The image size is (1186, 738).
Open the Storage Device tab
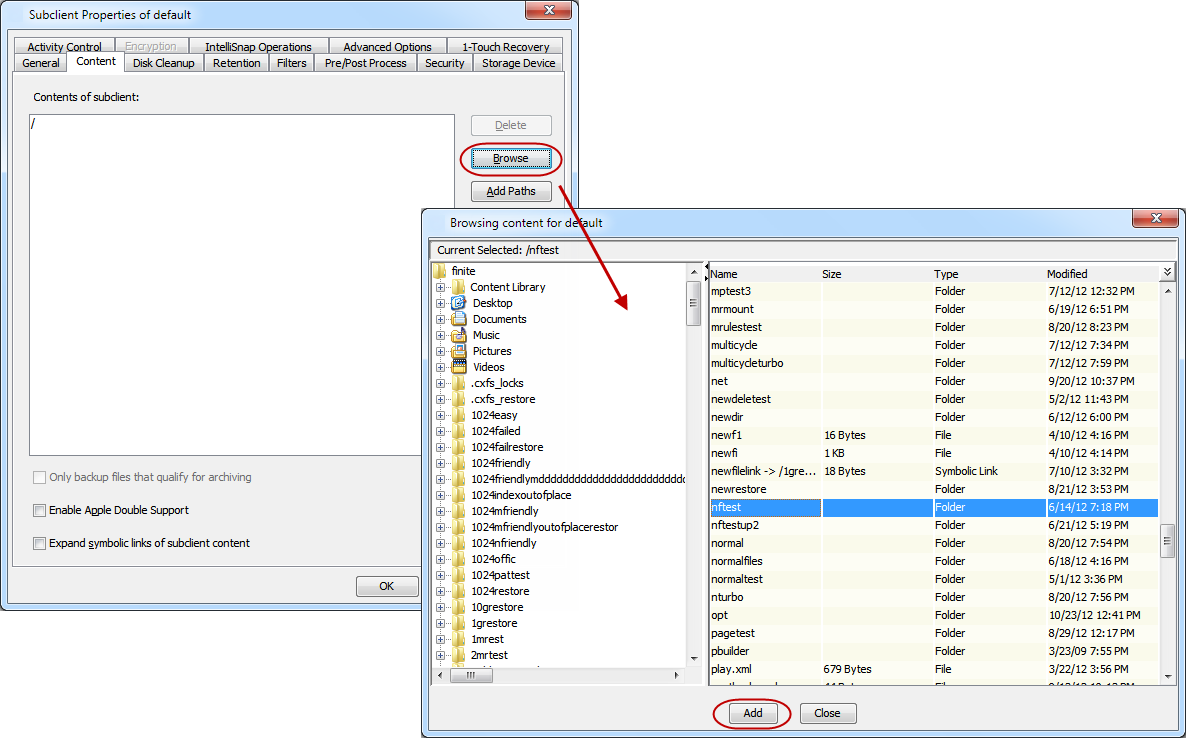click(518, 63)
